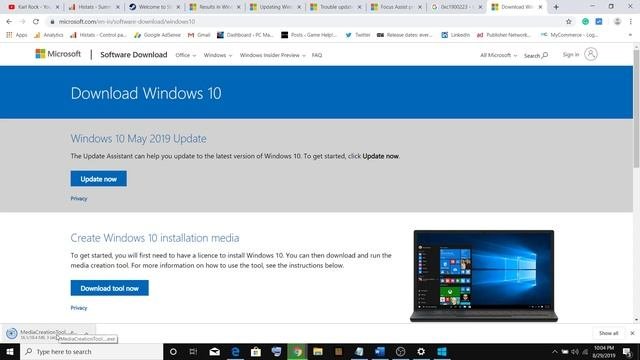The image size is (640, 360).
Task: Expand the All Microsoft dropdown
Action: (498, 55)
